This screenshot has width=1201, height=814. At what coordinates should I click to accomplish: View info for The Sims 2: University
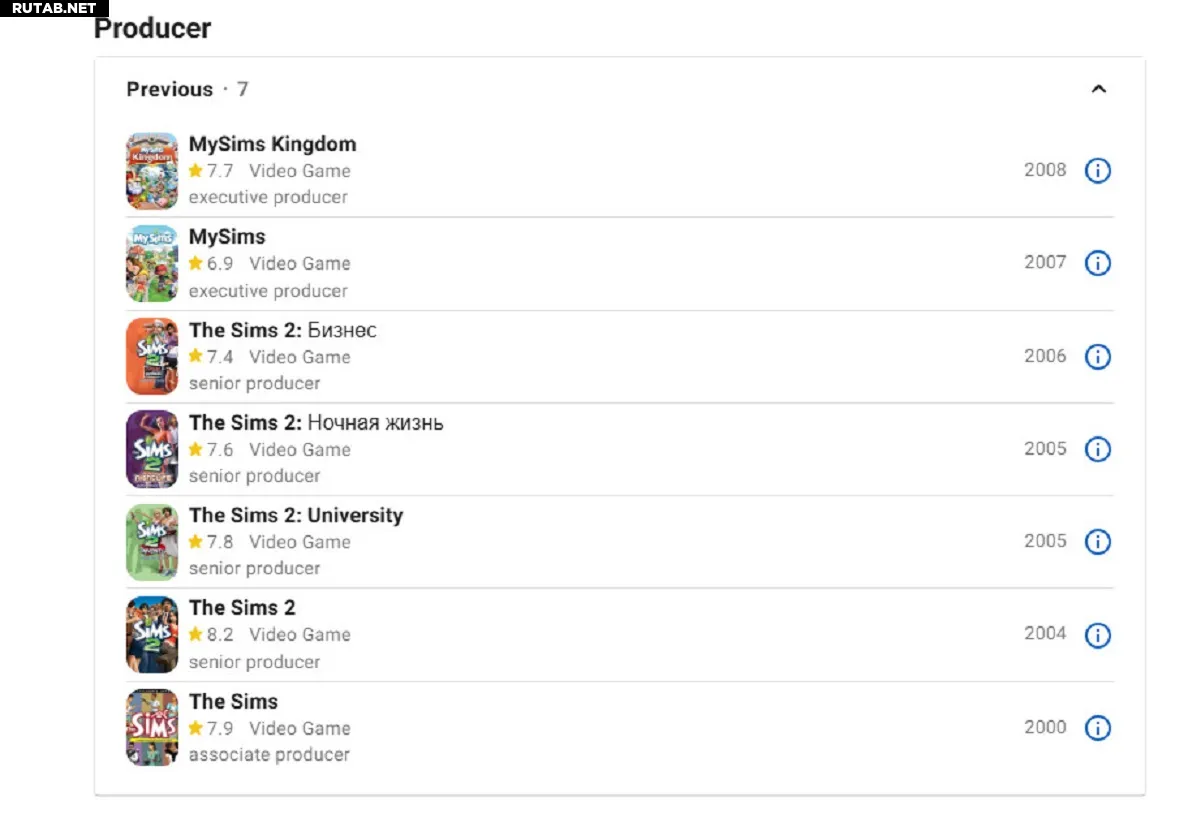[1098, 542]
